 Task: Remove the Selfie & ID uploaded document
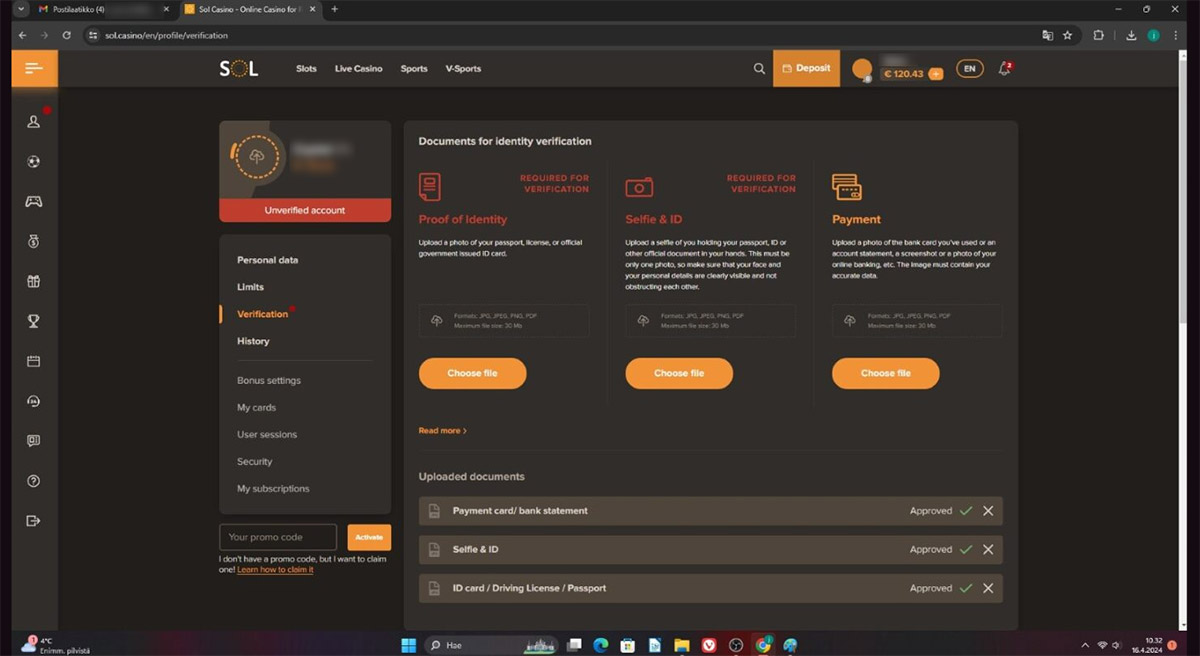tap(988, 549)
